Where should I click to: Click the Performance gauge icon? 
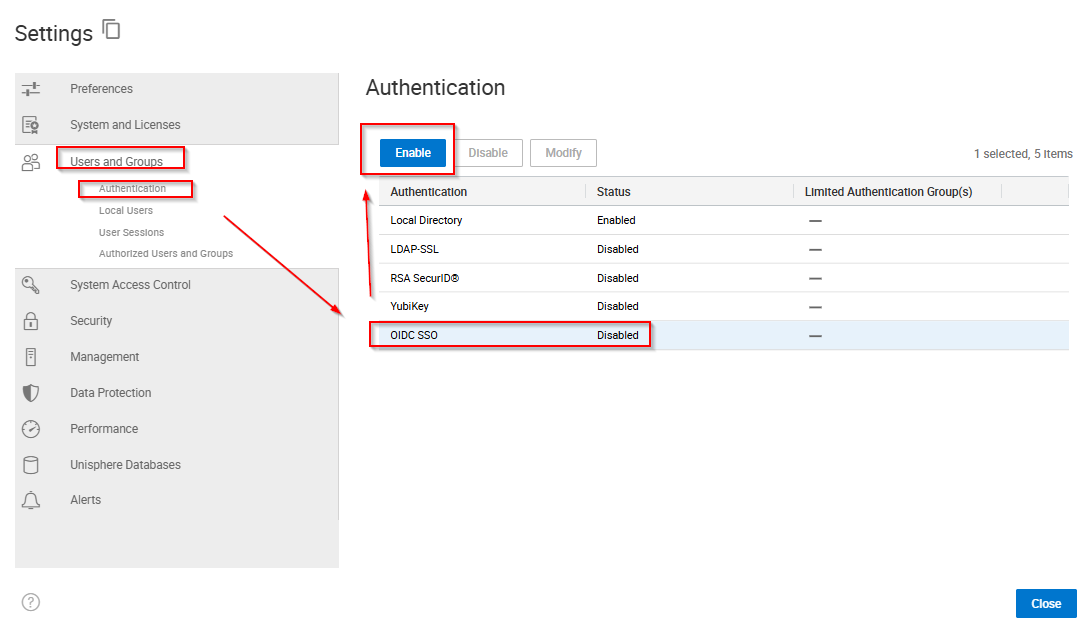coord(31,429)
